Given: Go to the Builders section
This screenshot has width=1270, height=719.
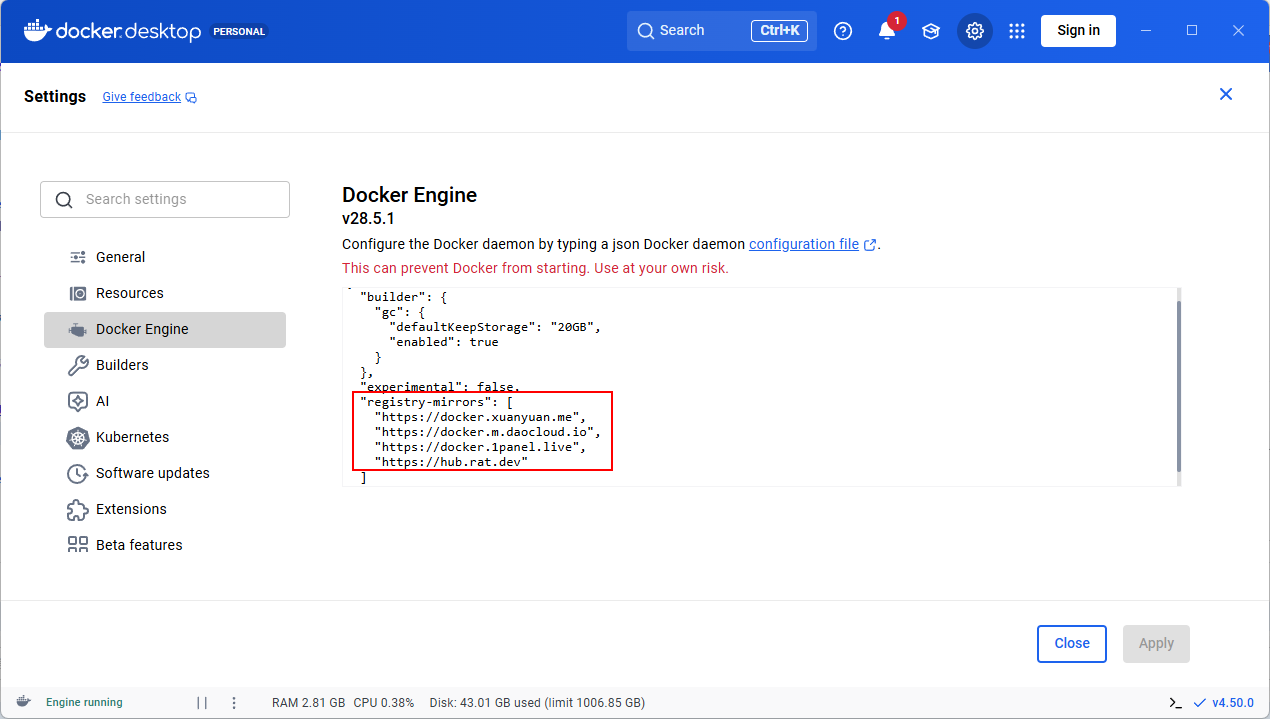Looking at the screenshot, I should point(165,365).
